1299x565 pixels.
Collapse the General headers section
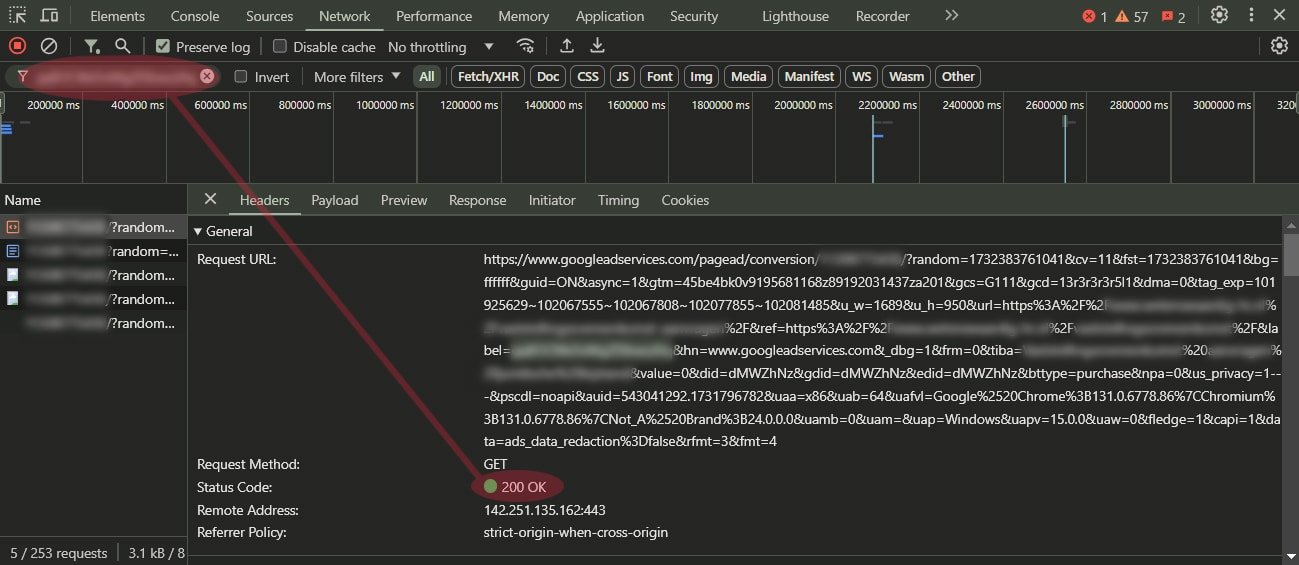[198, 231]
